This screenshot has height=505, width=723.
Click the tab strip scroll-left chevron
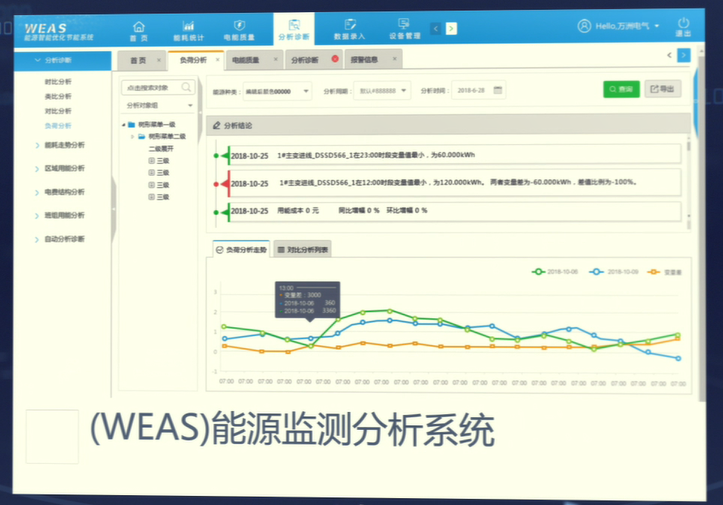coord(669,55)
